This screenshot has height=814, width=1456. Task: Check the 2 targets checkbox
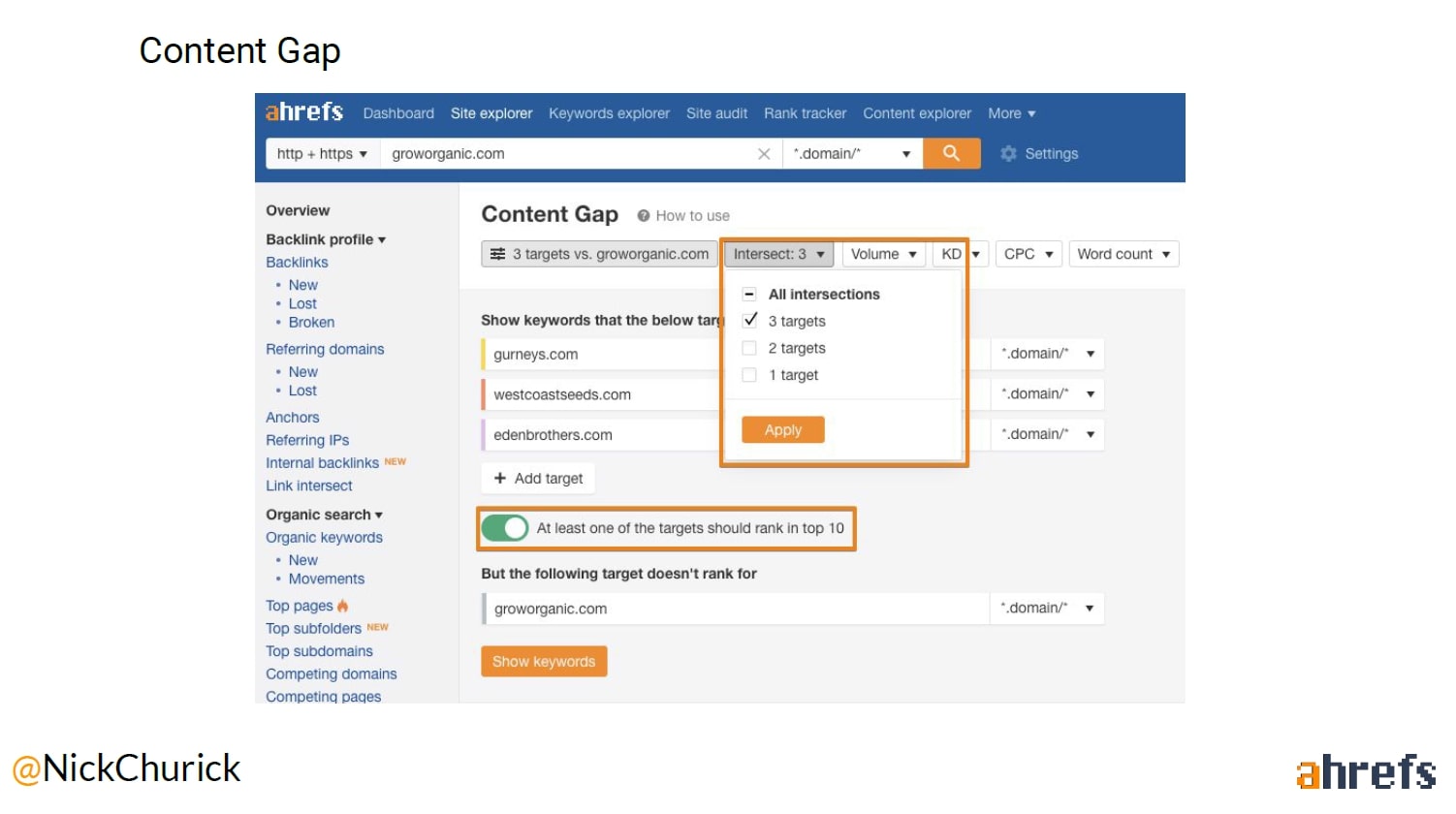(749, 348)
